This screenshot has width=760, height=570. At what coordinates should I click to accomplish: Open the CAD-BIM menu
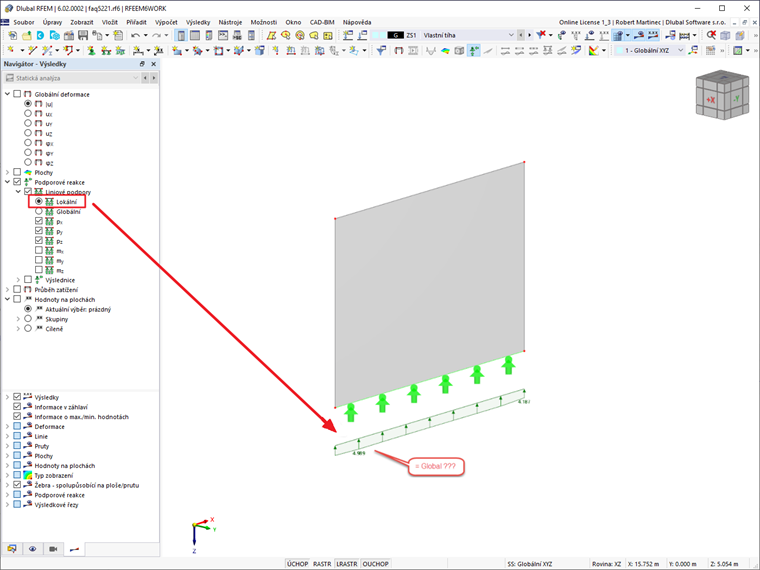point(322,22)
